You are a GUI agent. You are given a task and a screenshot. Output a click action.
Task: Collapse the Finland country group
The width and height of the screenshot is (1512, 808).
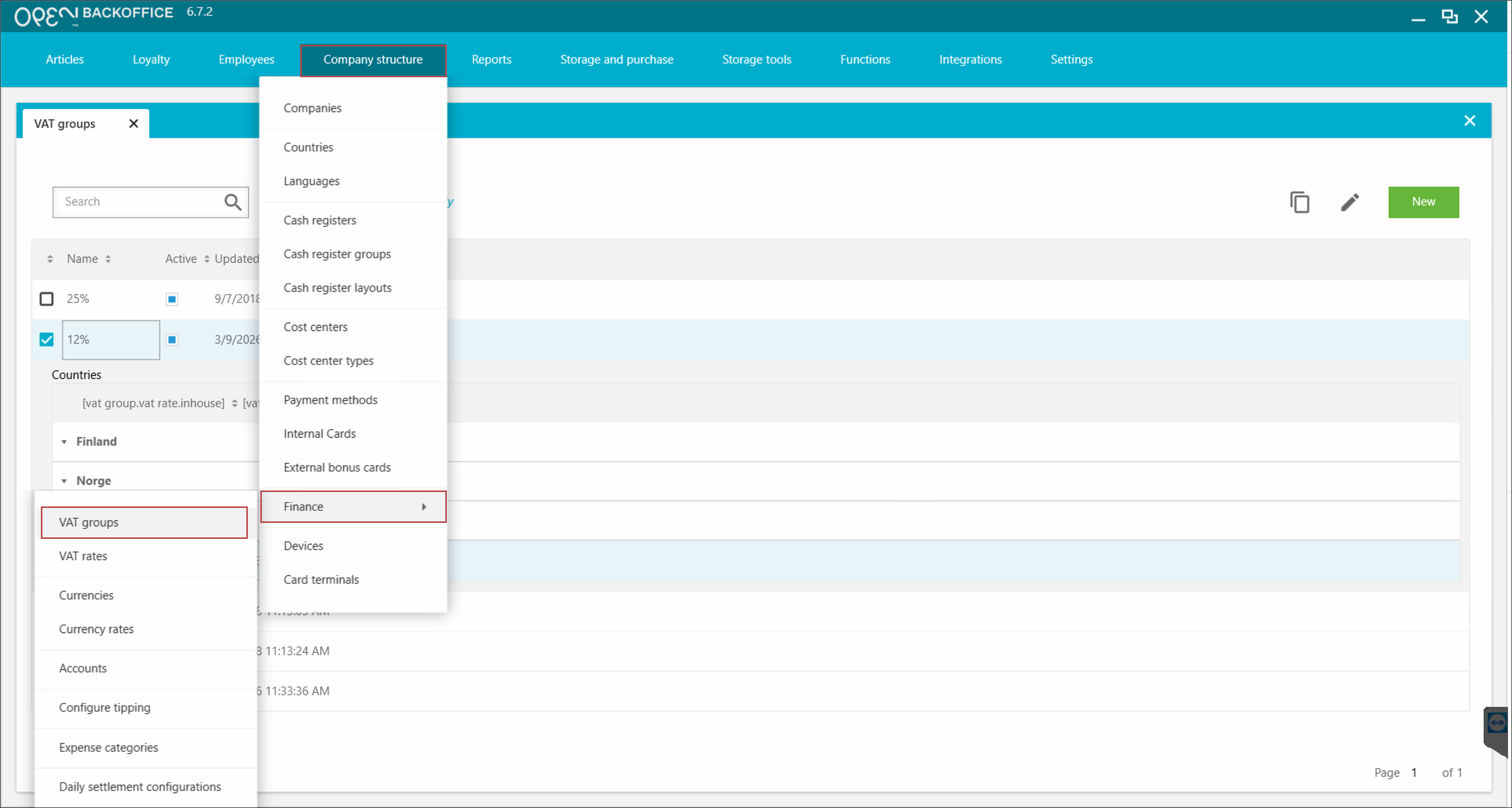point(64,442)
